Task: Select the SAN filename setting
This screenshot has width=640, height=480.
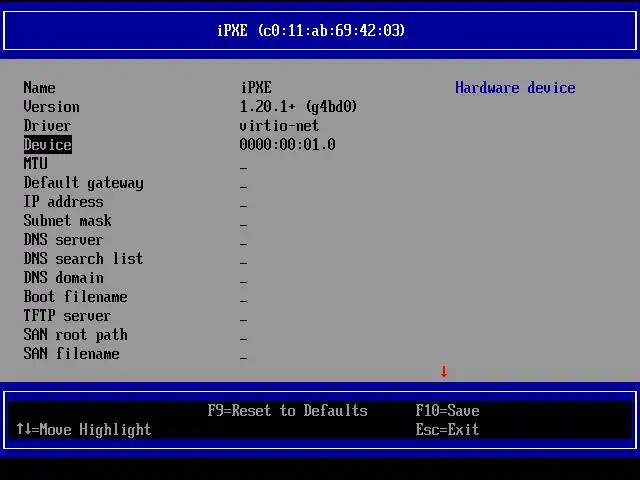Action: coord(71,354)
